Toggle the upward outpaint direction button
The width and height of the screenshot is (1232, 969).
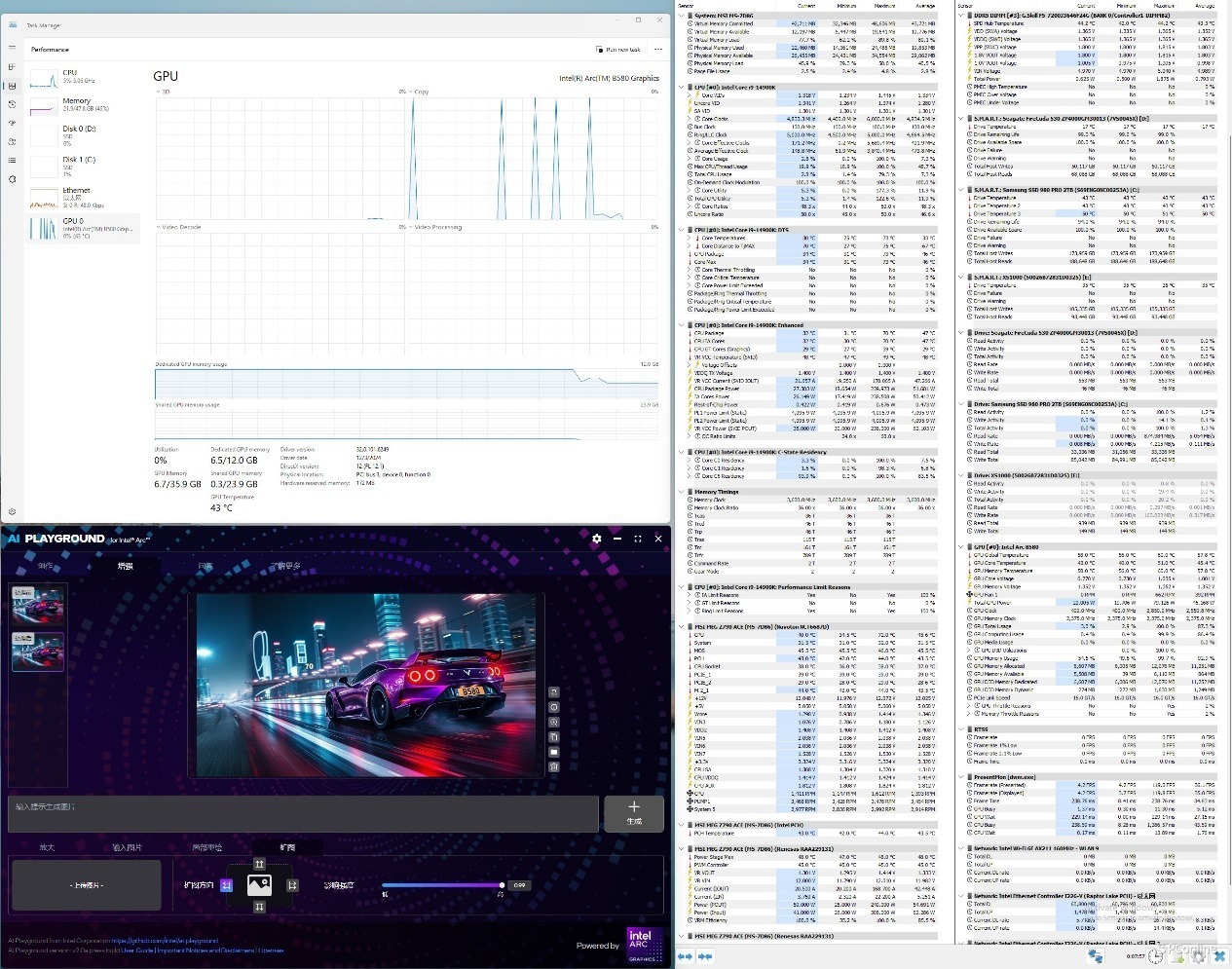(259, 864)
